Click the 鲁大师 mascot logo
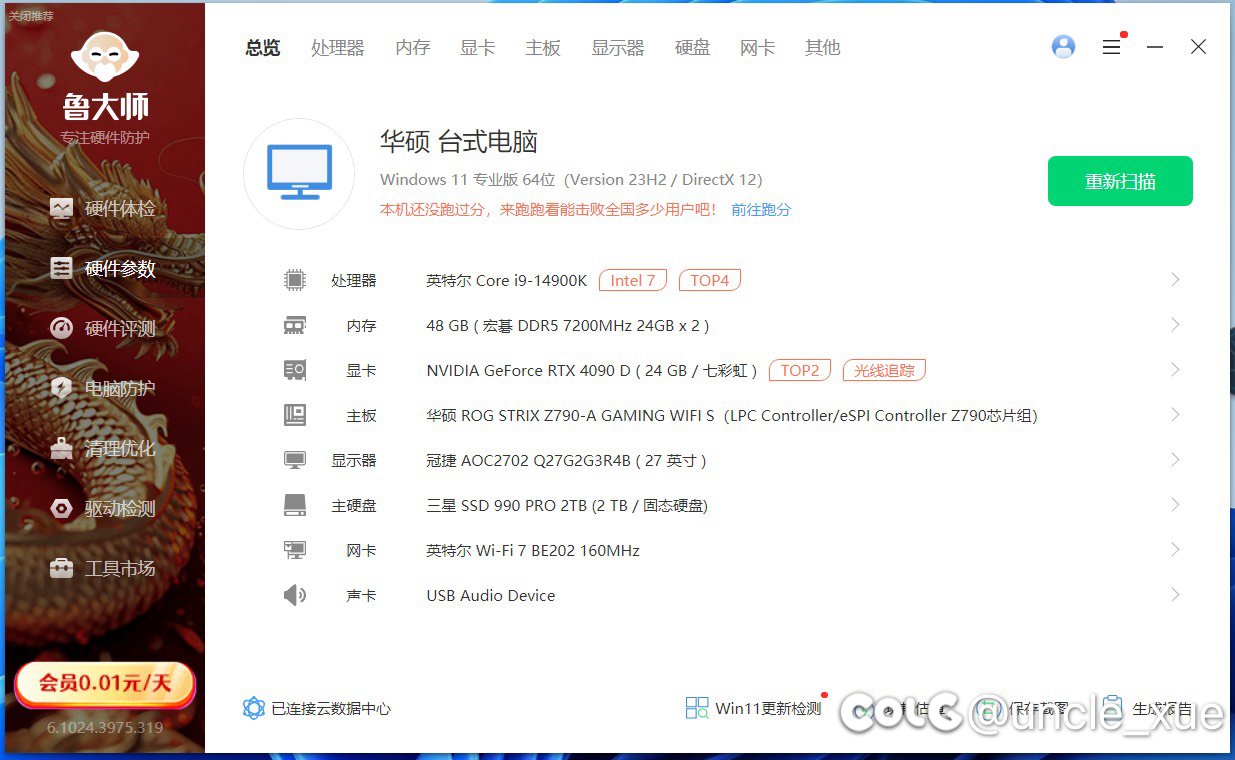The height and width of the screenshot is (760, 1235). click(x=105, y=57)
